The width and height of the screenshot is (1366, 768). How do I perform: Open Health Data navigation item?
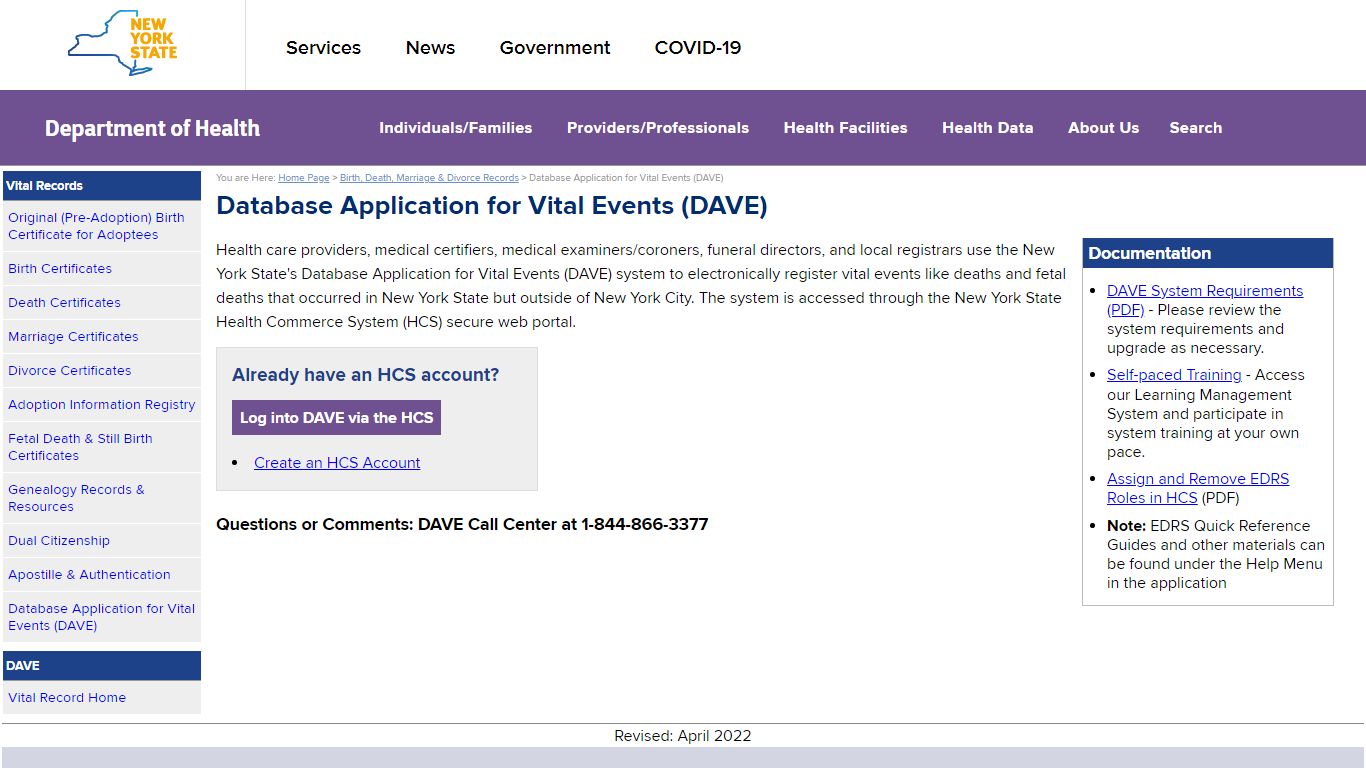tap(987, 128)
